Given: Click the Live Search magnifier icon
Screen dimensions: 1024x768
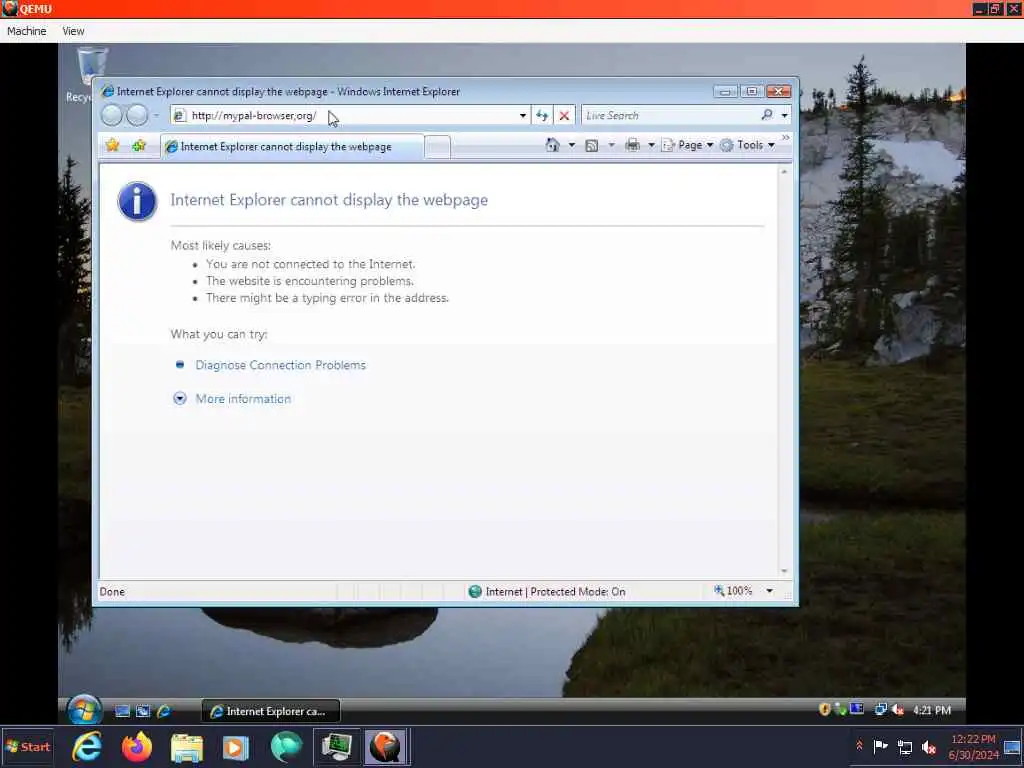Looking at the screenshot, I should pyautogui.click(x=767, y=115).
